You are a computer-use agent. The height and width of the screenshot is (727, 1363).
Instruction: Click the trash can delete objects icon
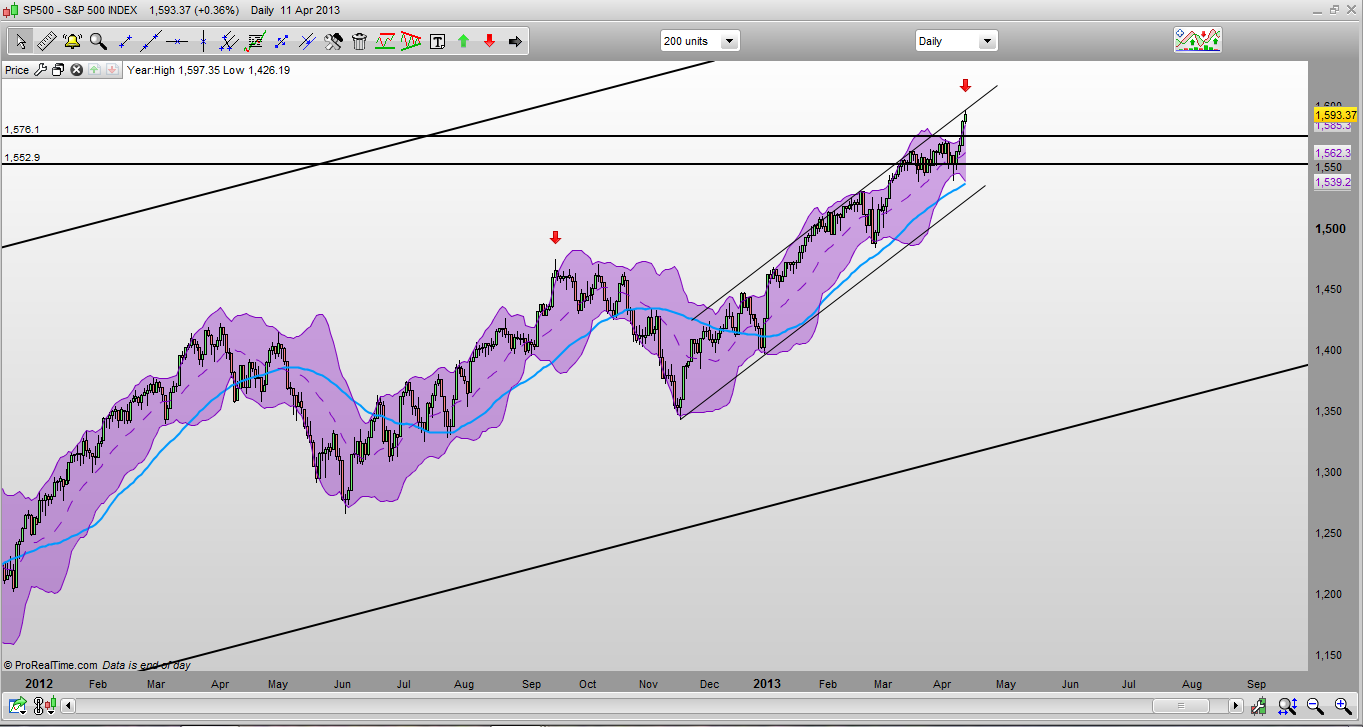[359, 41]
